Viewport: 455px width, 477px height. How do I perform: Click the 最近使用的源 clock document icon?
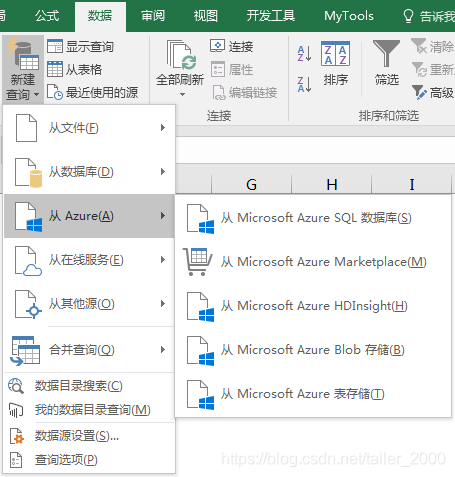tap(55, 92)
